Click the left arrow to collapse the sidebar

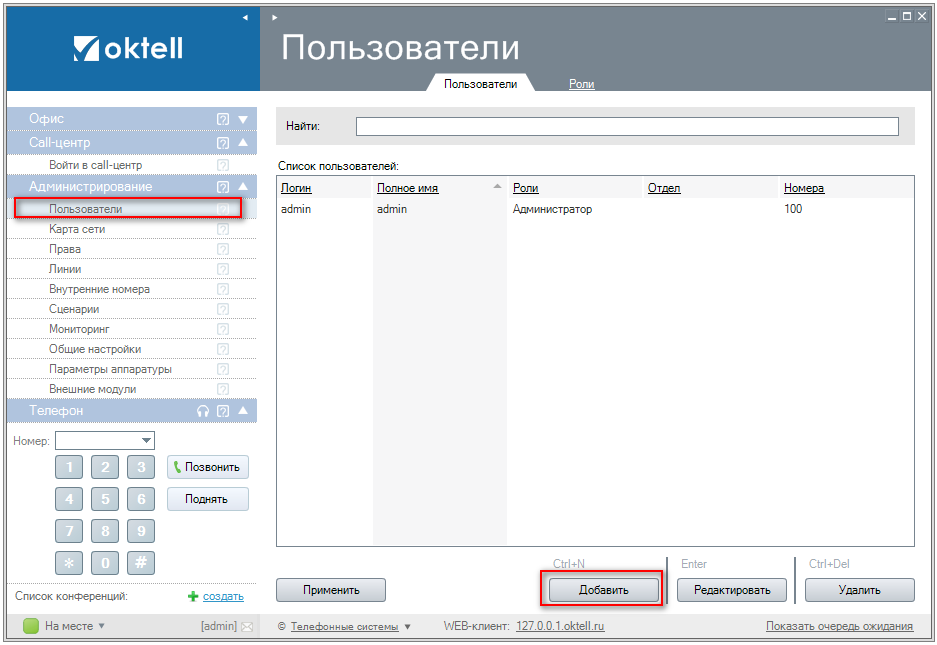click(245, 17)
